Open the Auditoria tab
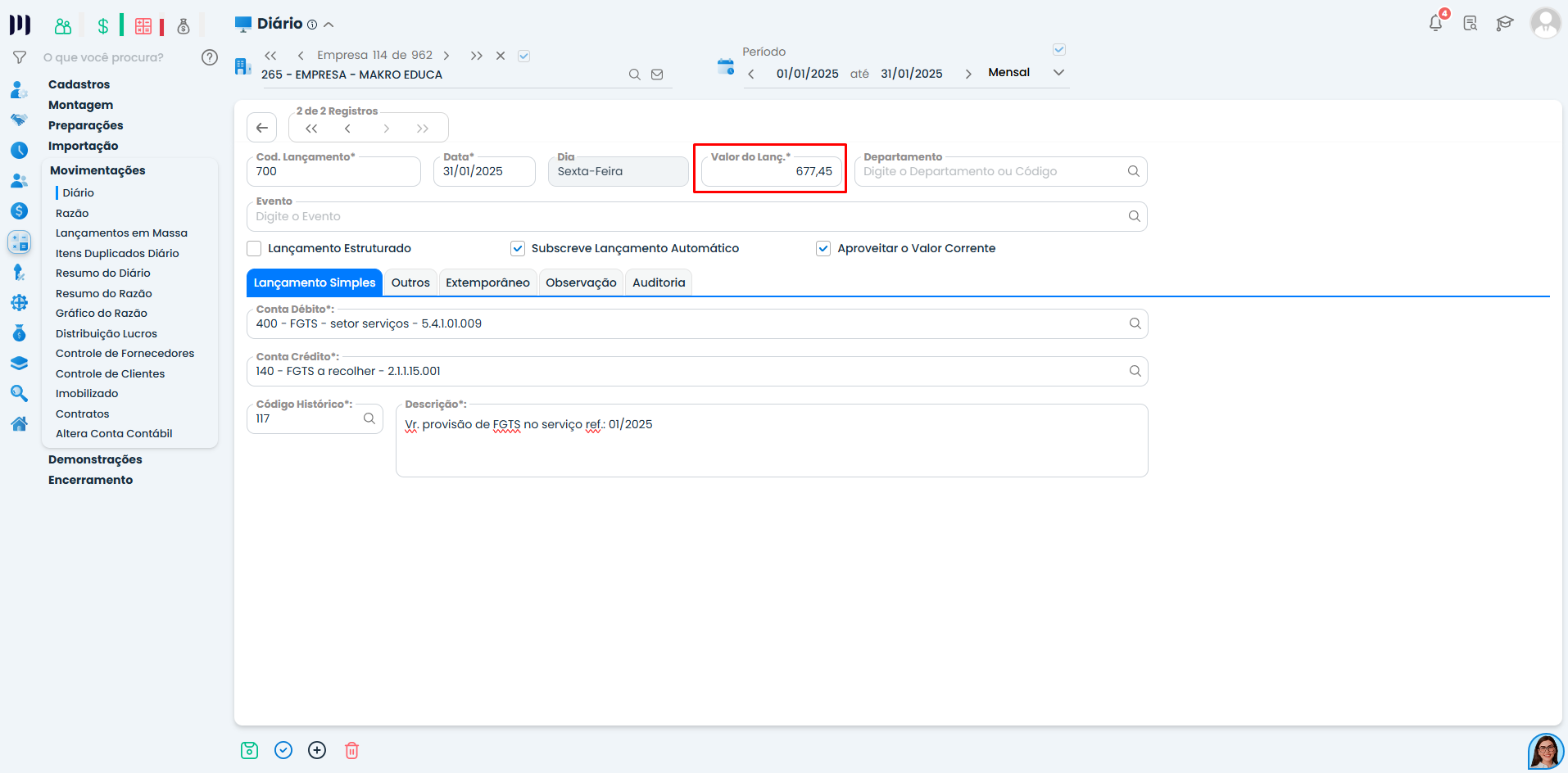 point(659,283)
